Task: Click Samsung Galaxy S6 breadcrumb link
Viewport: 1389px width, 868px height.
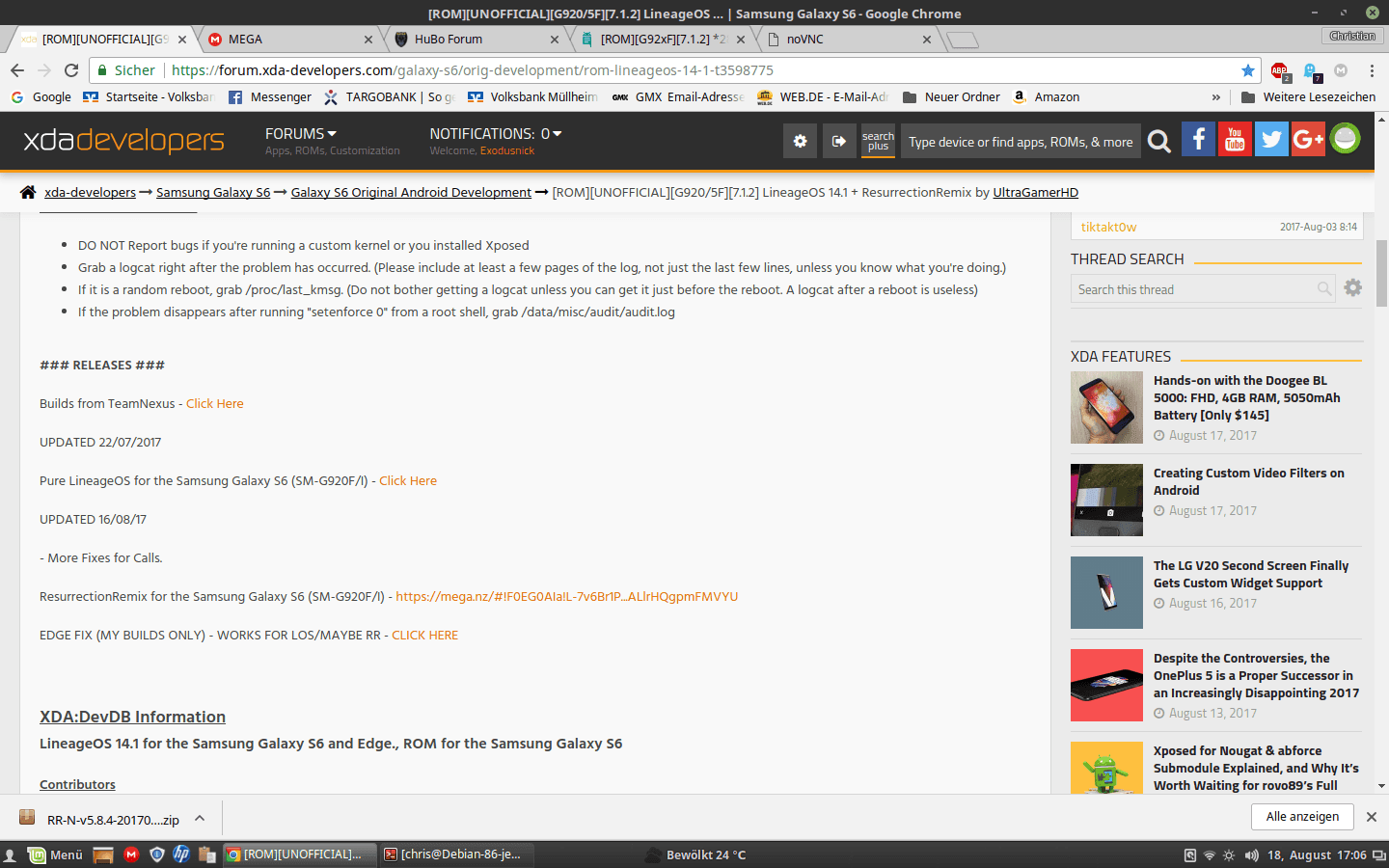Action: [x=213, y=193]
